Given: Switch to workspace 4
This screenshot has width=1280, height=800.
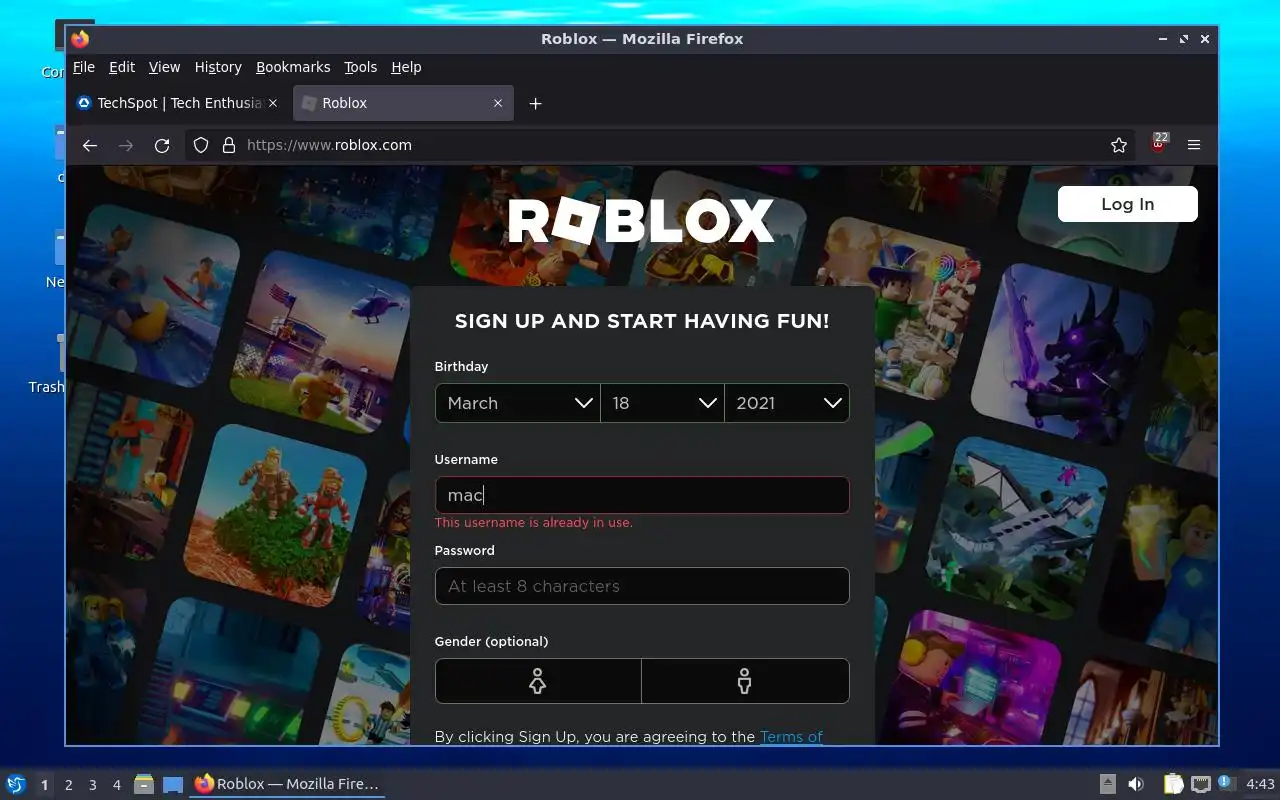Looking at the screenshot, I should tap(116, 785).
